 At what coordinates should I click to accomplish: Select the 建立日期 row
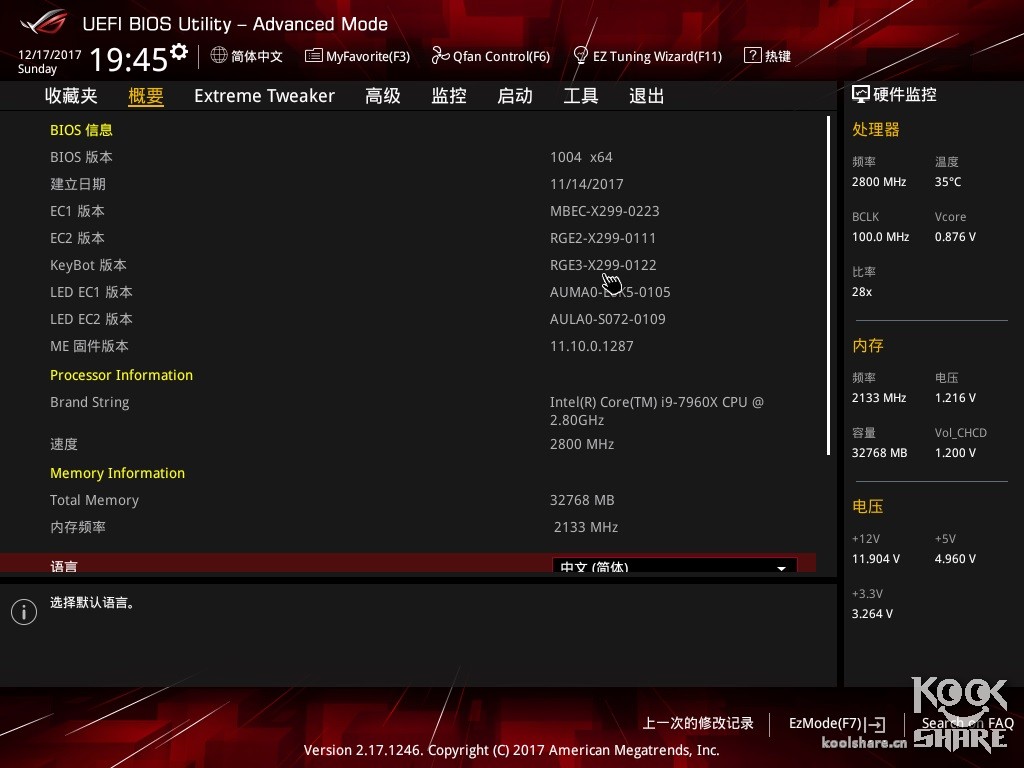(x=408, y=184)
